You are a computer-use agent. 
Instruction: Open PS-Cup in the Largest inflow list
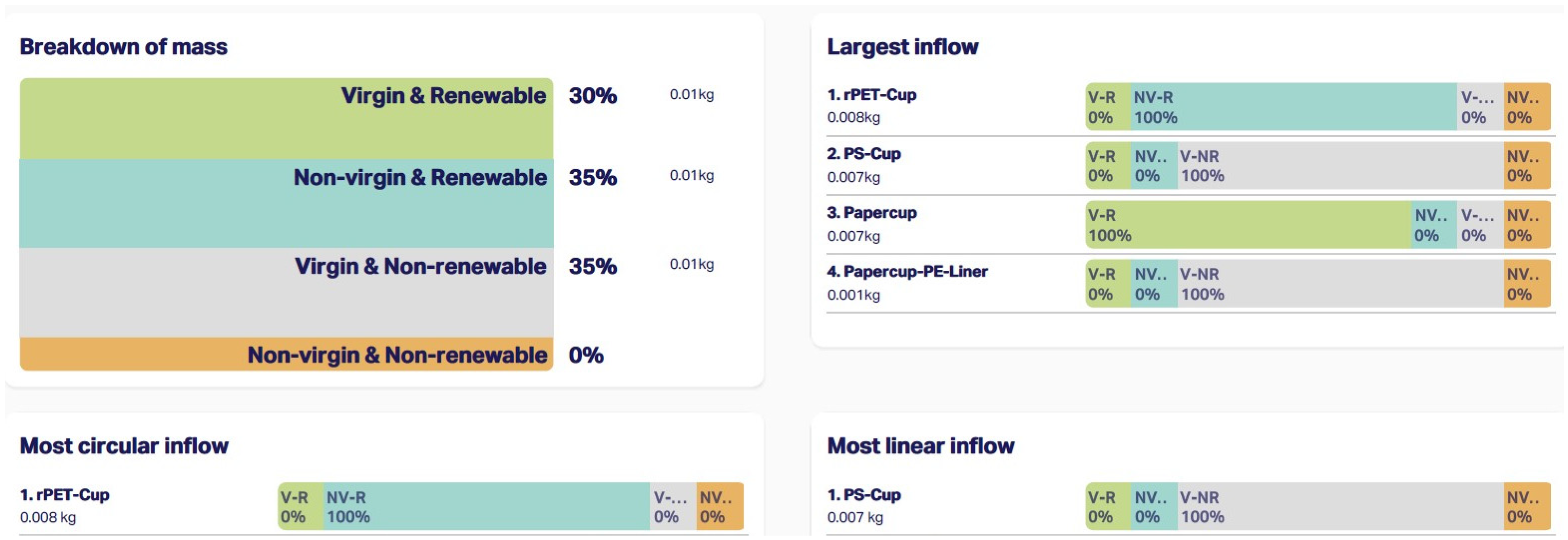[864, 154]
